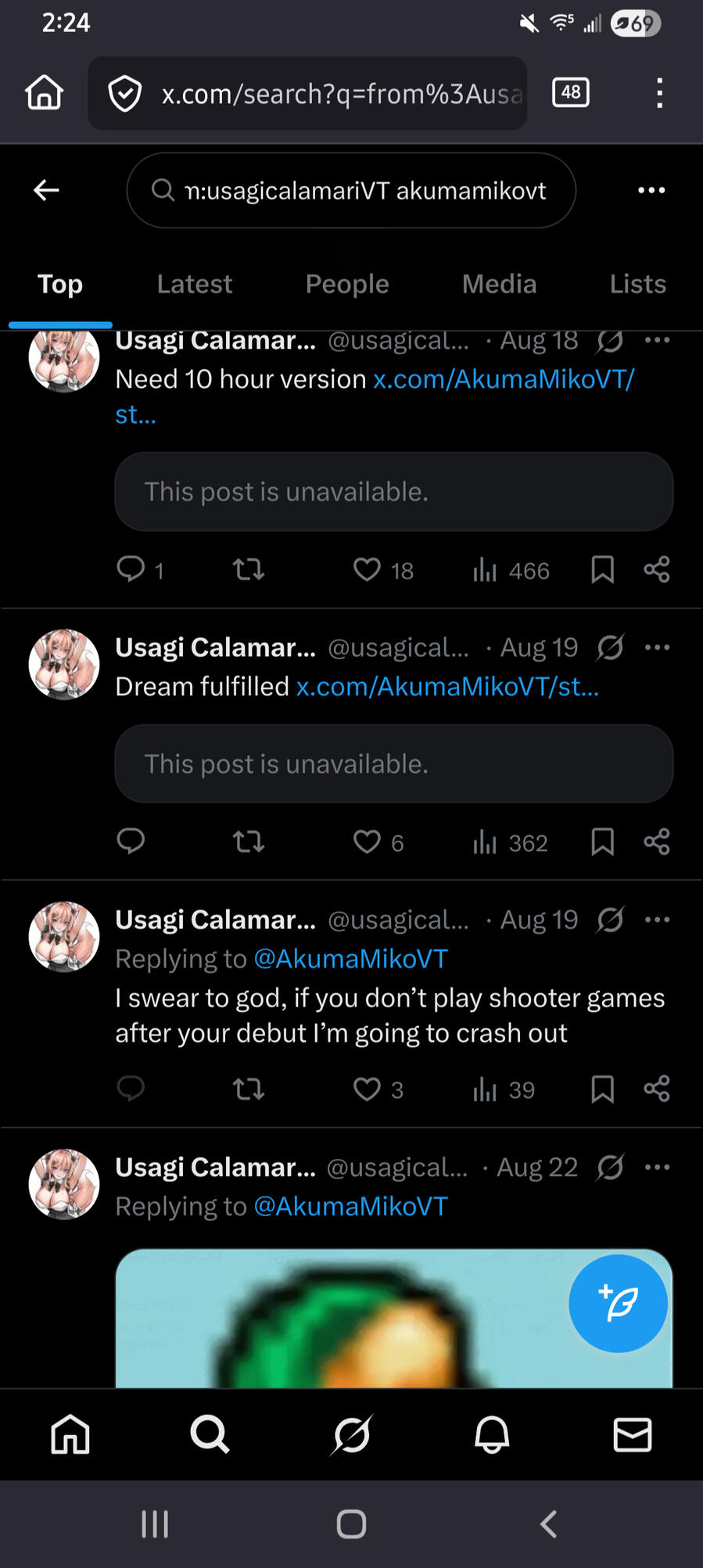Open the @AkumaMikoVT link in the shooter games reply

(350, 959)
